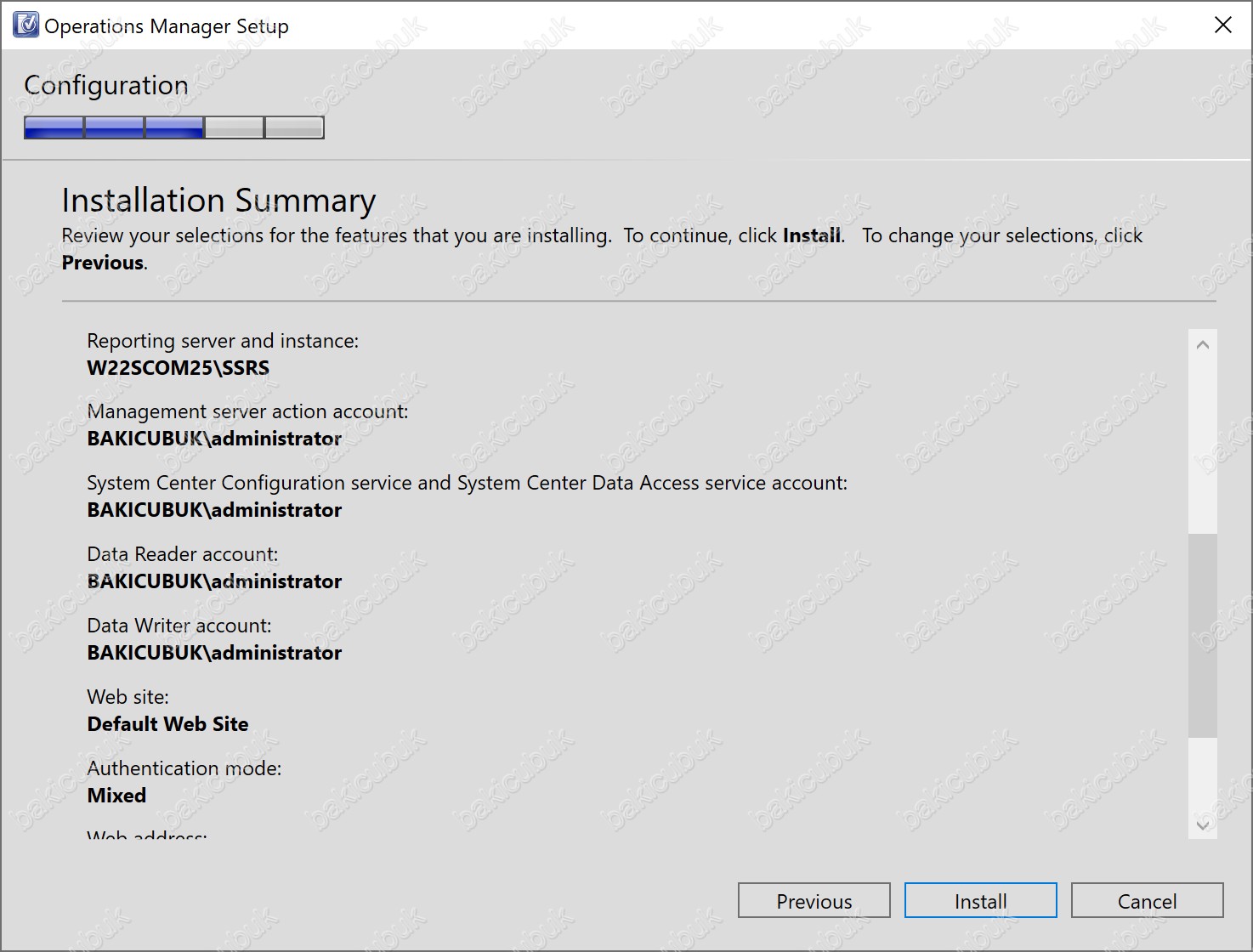Click the Data Reader account label
The image size is (1253, 952).
tap(182, 554)
